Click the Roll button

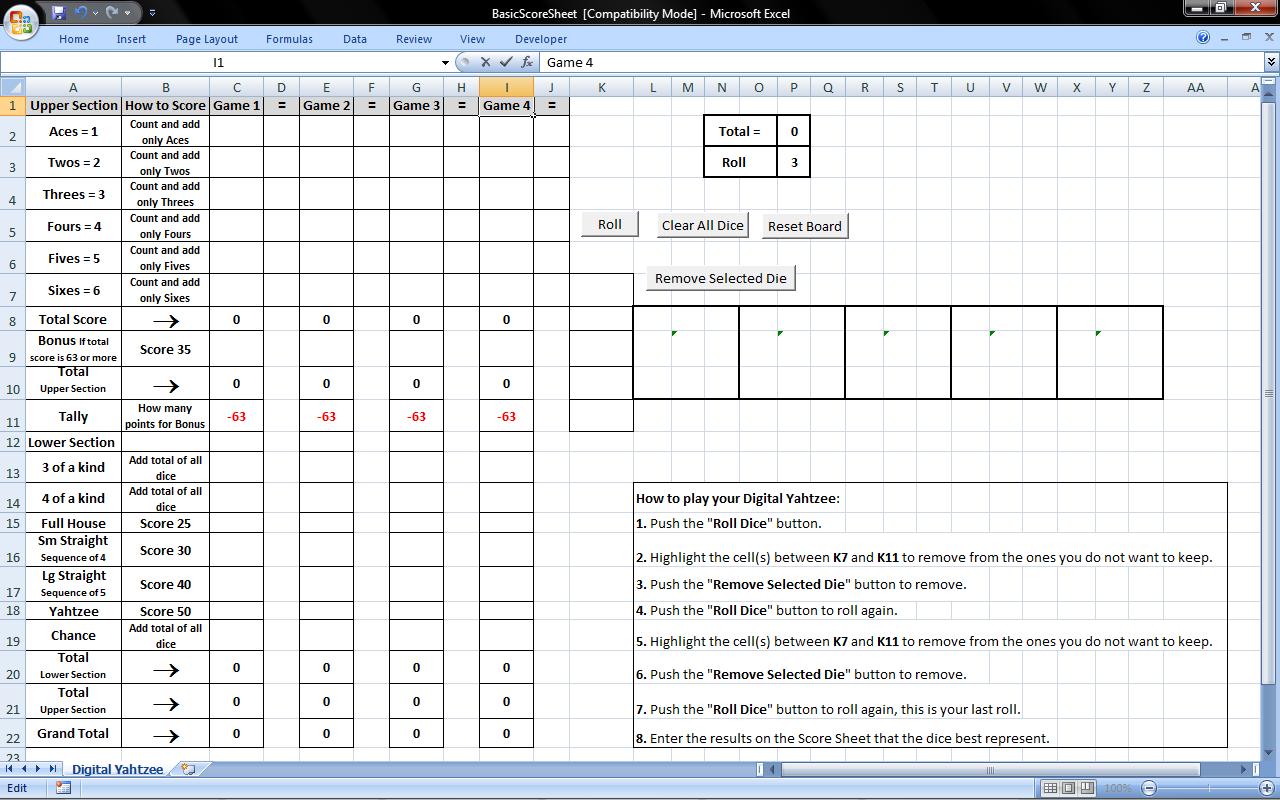point(610,225)
